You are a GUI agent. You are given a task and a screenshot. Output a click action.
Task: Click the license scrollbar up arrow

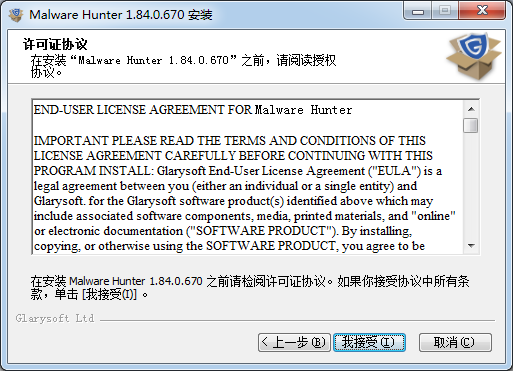point(471,109)
